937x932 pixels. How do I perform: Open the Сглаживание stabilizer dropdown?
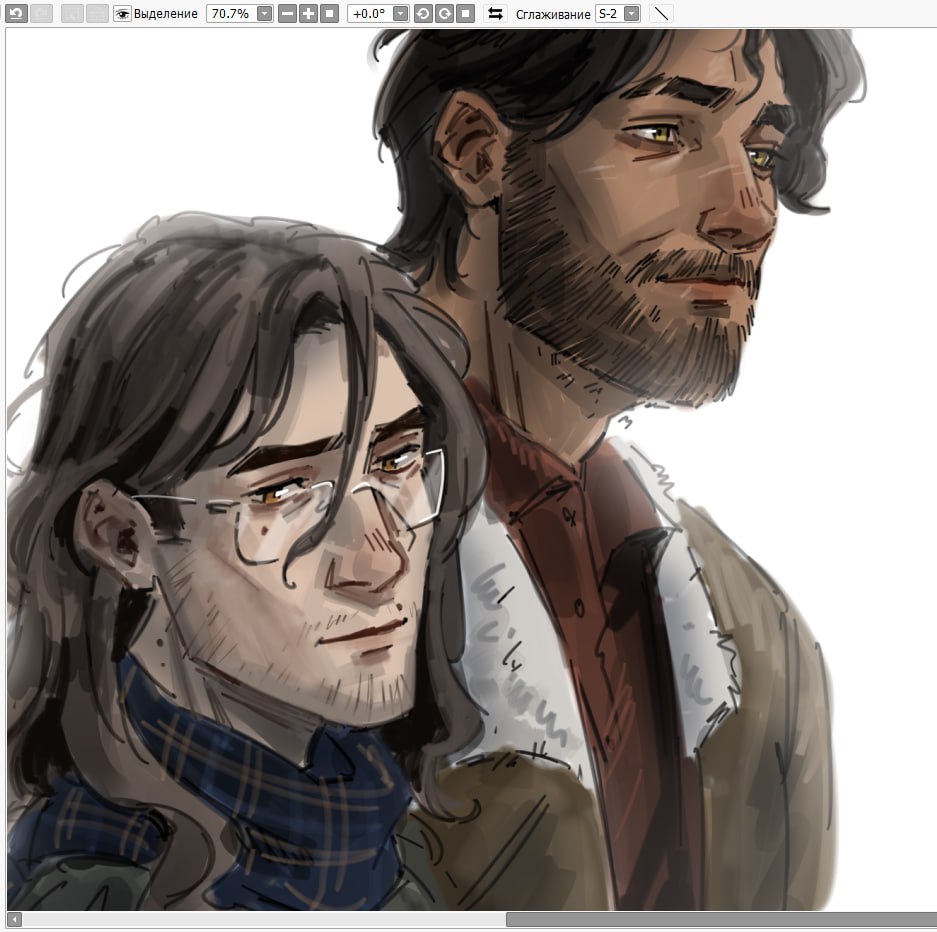[632, 13]
